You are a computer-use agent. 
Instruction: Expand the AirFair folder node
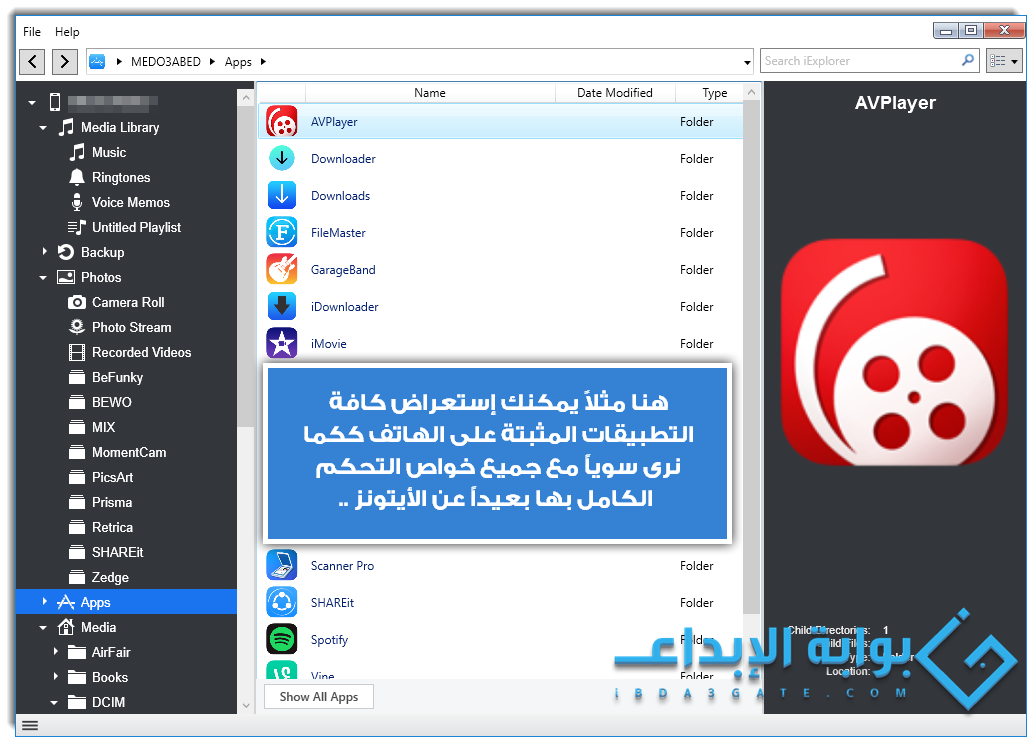(56, 652)
